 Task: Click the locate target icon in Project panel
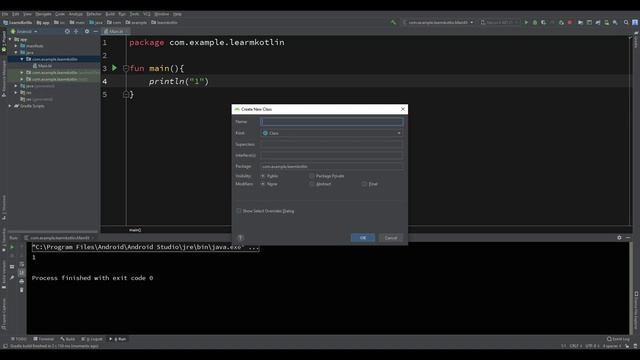click(67, 31)
